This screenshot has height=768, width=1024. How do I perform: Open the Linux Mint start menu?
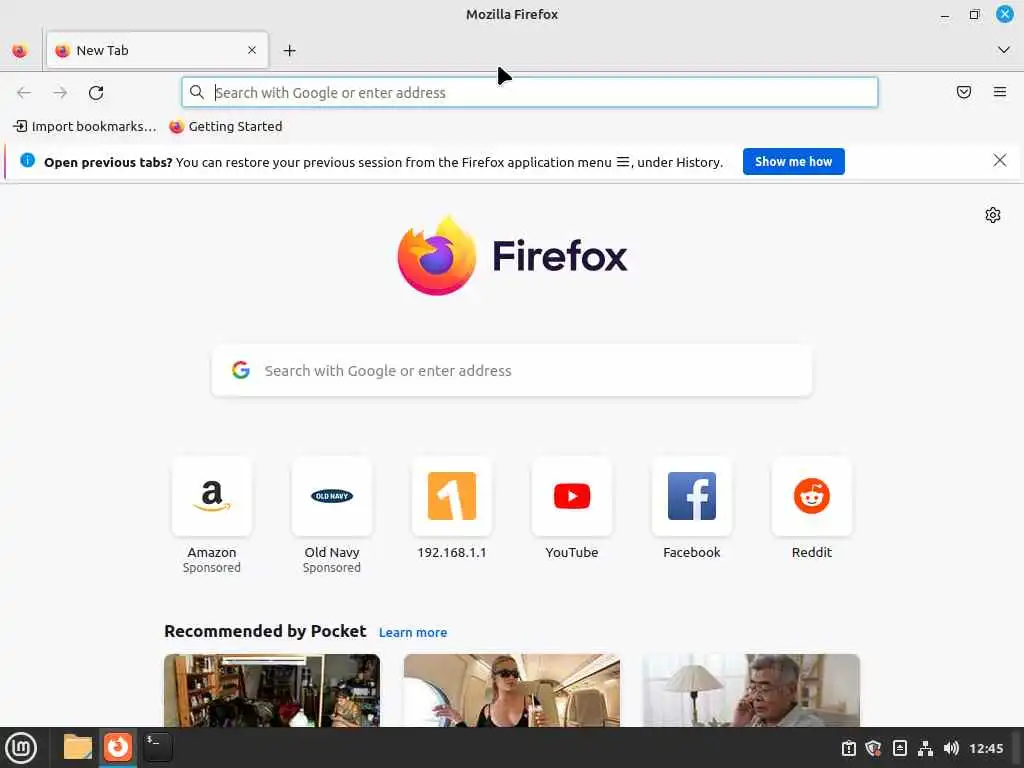click(21, 748)
